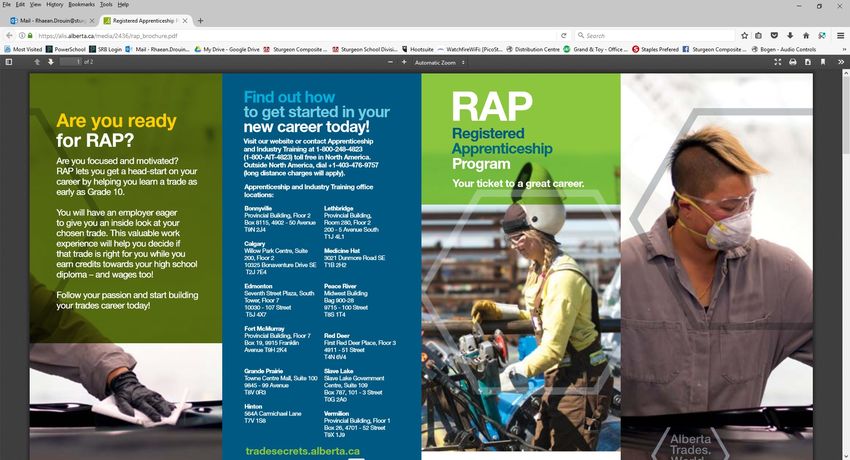Download the PDF file from viewer toolbar
This screenshot has width=850, height=460.
click(808, 62)
